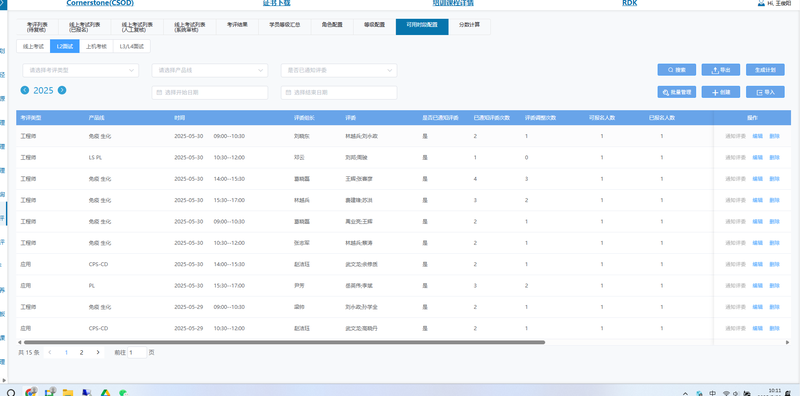Open the 是否已通知评委 dropdown
The height and width of the screenshot is (396, 800).
click(339, 70)
